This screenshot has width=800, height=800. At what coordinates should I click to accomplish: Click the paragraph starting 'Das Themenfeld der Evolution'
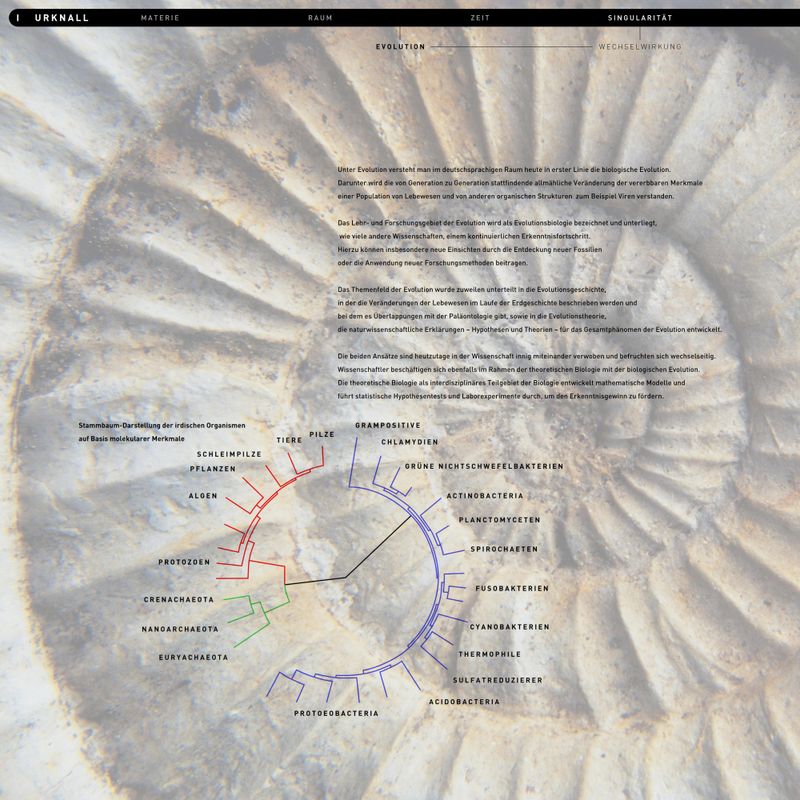point(530,309)
